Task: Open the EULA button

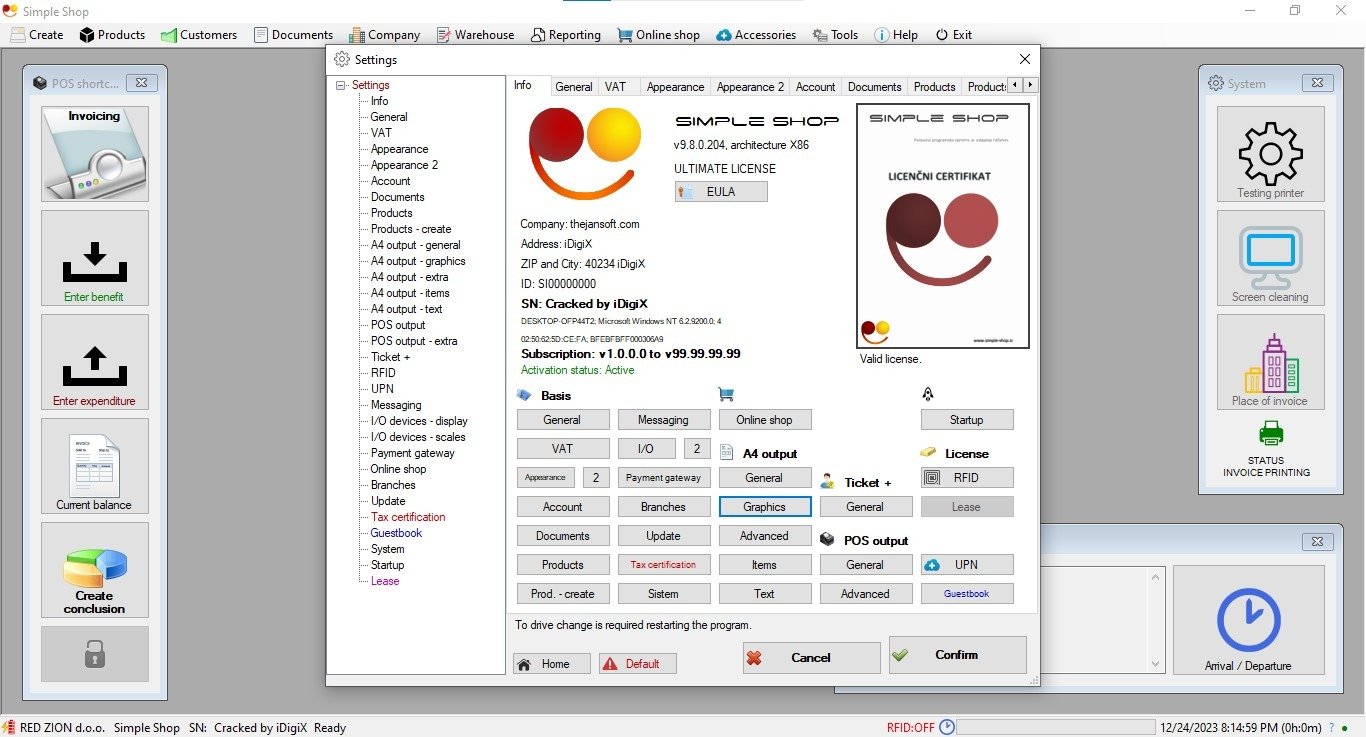Action: point(721,192)
